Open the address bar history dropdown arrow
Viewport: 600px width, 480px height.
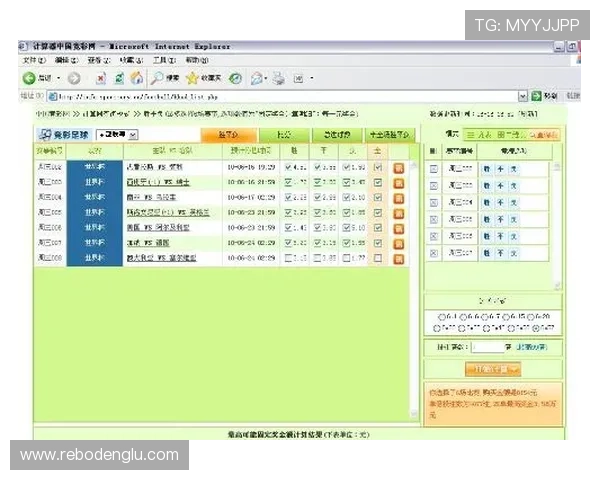point(522,96)
